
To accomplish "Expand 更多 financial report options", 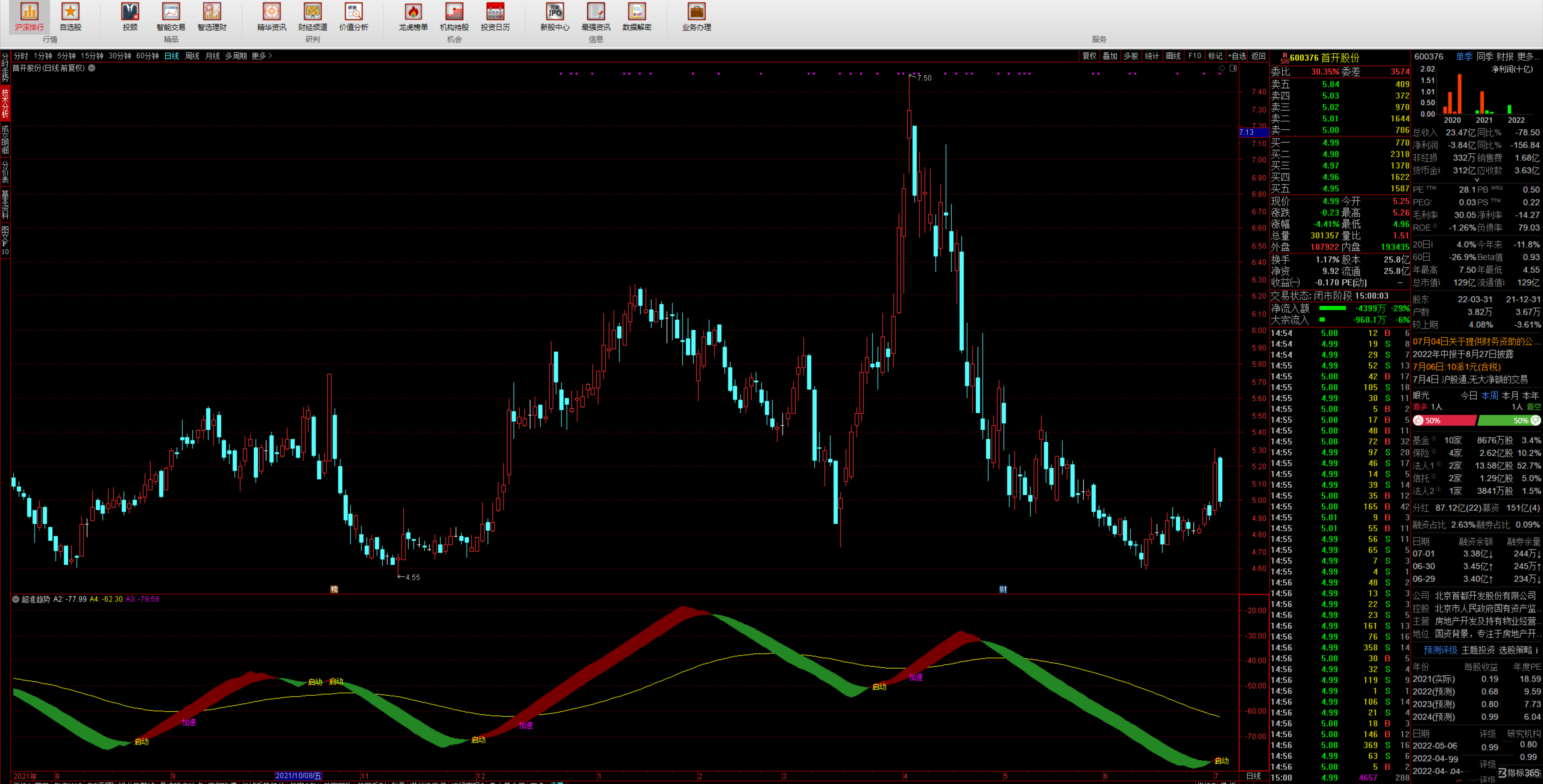I will (1527, 56).
